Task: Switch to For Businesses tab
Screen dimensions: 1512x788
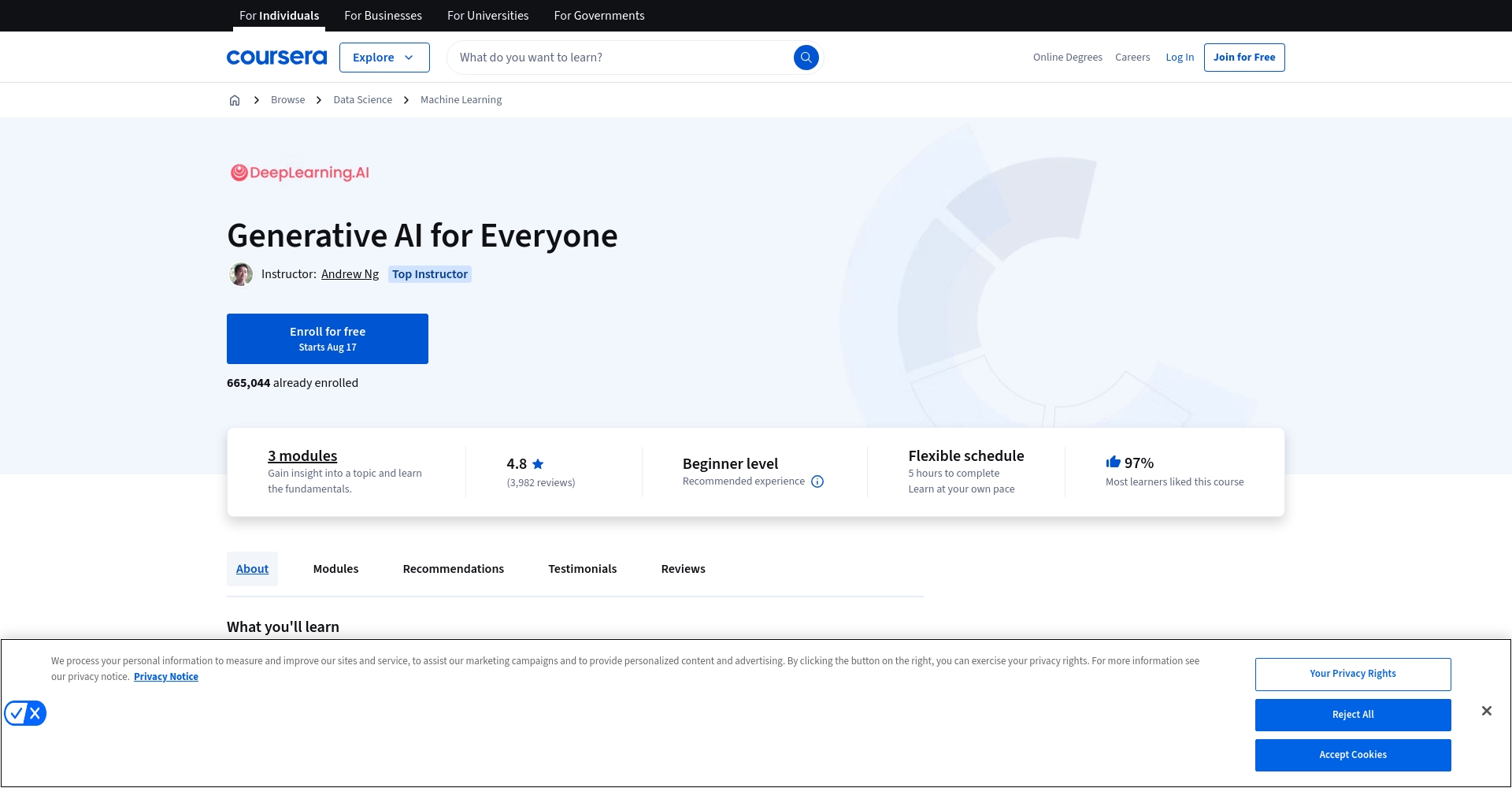Action: click(x=383, y=16)
